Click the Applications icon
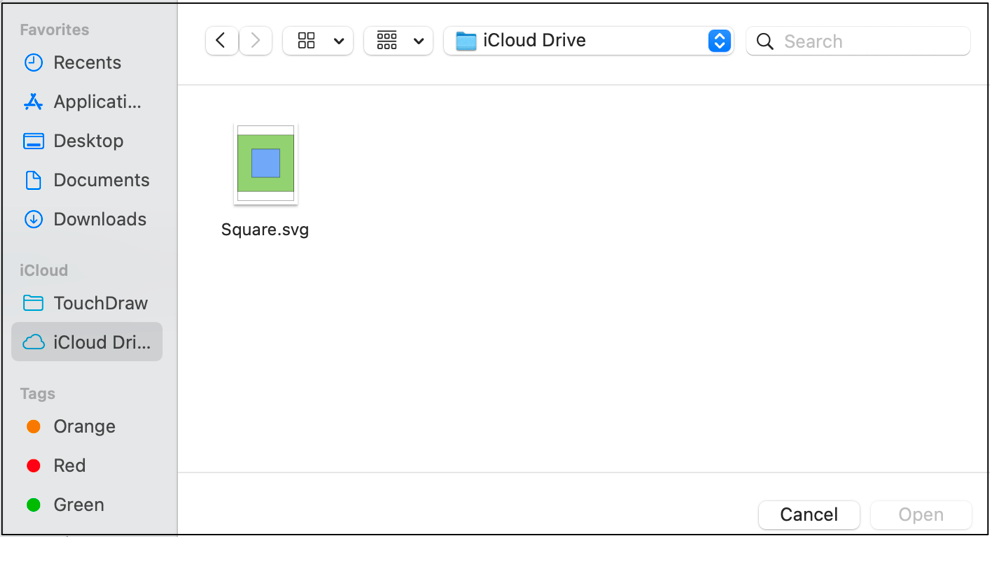Viewport: 990px width, 578px height. pyautogui.click(x=33, y=102)
